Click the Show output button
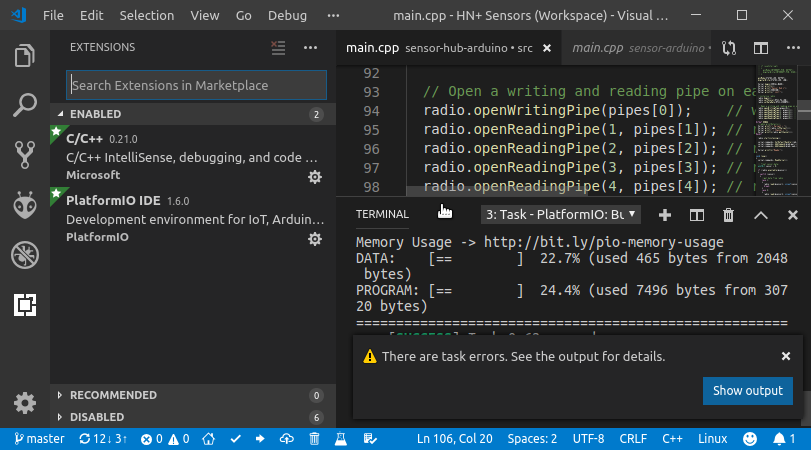 pyautogui.click(x=747, y=391)
